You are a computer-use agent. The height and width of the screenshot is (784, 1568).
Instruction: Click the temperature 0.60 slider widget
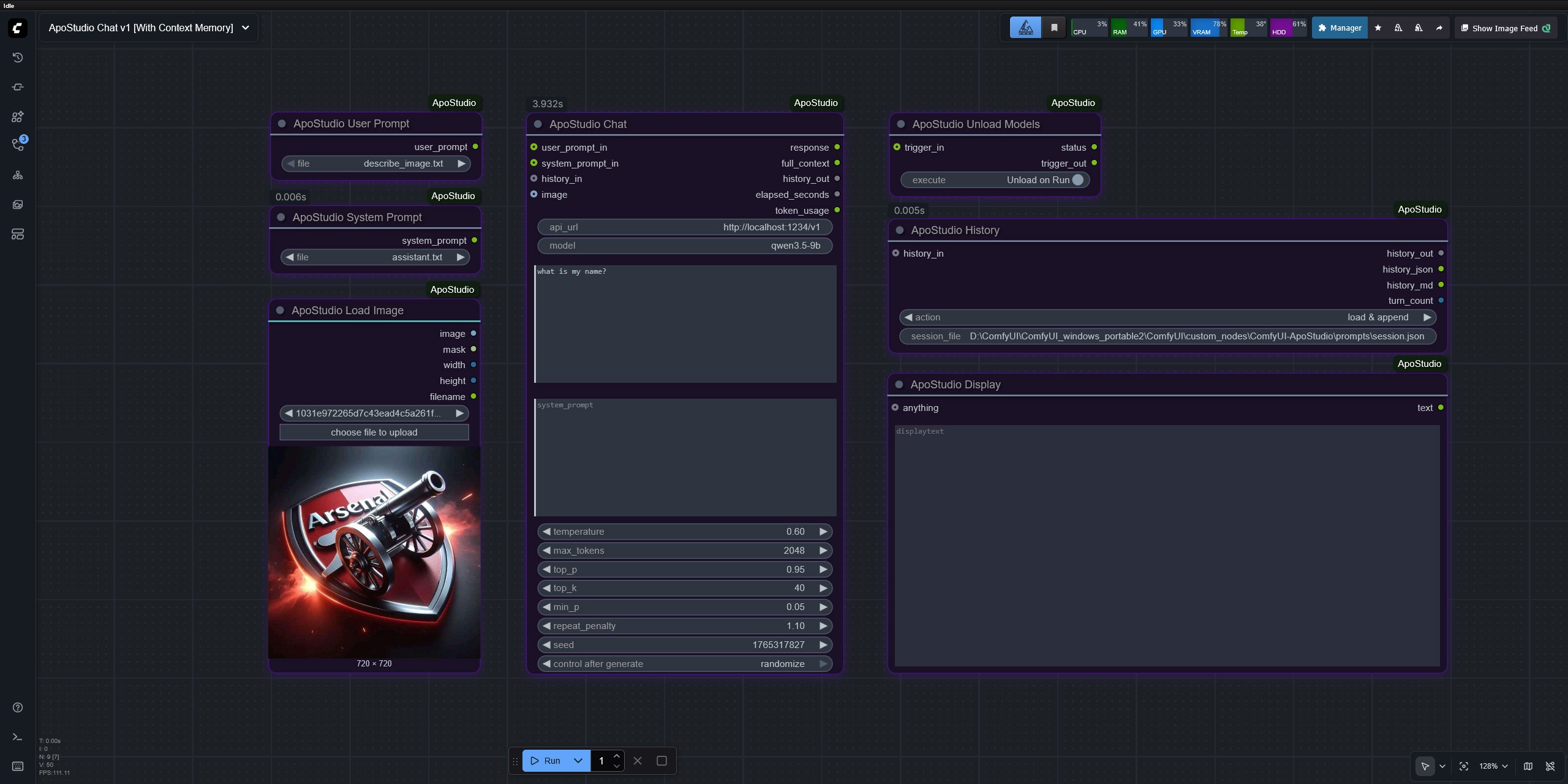[685, 532]
